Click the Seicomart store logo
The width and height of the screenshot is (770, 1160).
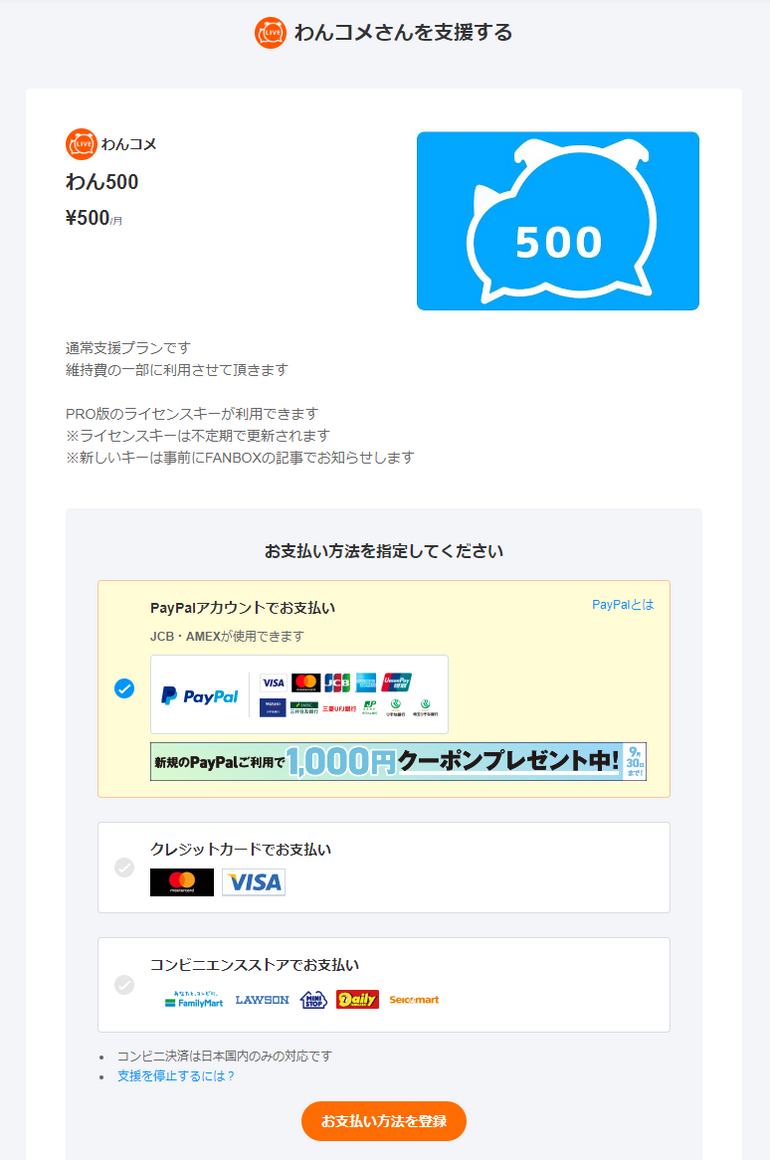click(x=414, y=999)
